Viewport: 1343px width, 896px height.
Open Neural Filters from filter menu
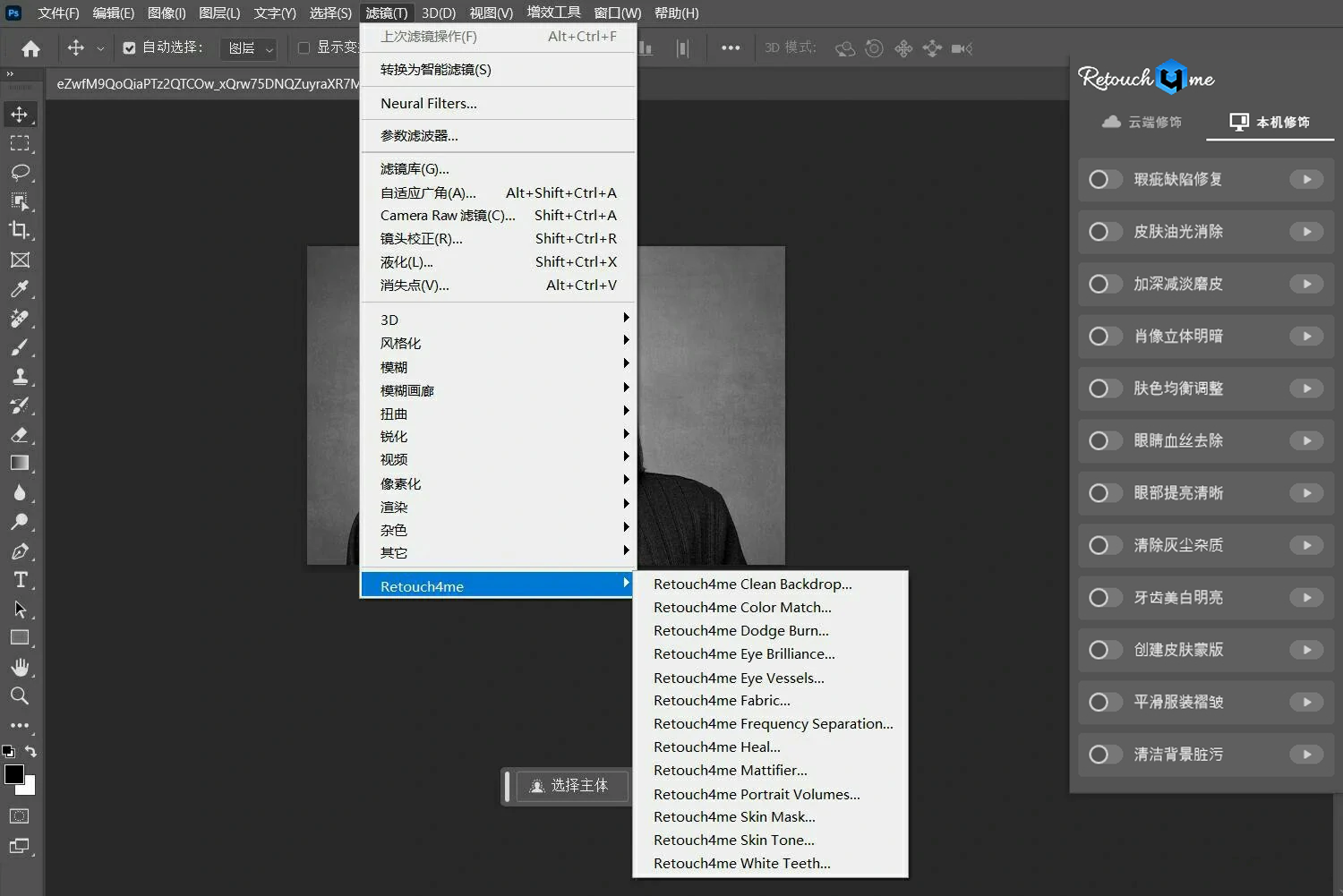(498, 103)
